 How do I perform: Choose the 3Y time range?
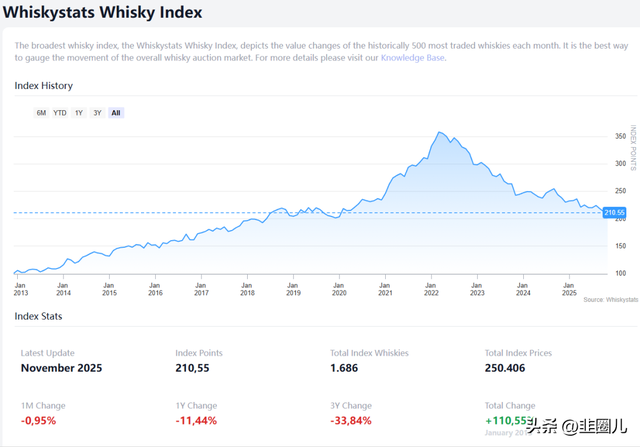click(97, 113)
